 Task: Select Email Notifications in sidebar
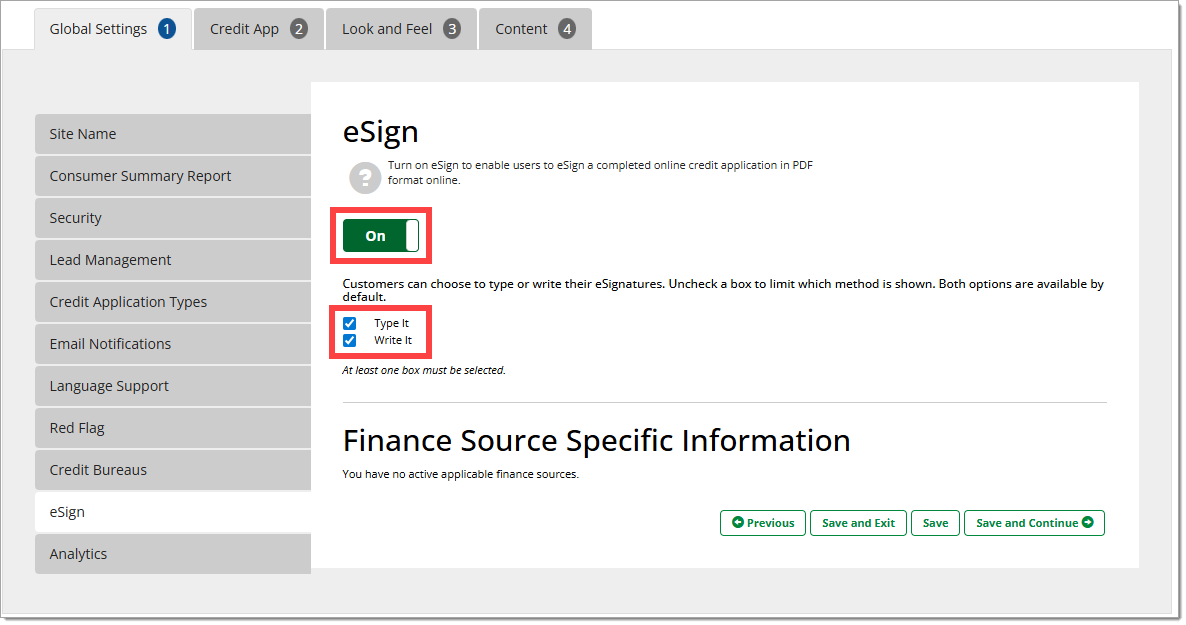point(172,344)
